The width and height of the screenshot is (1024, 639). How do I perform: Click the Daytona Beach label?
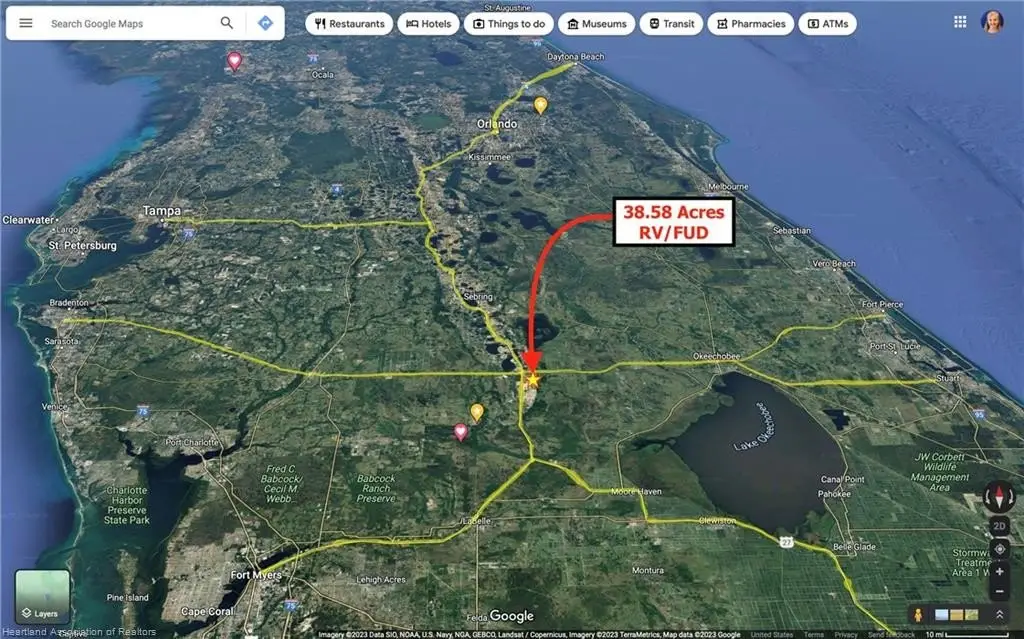pos(575,57)
